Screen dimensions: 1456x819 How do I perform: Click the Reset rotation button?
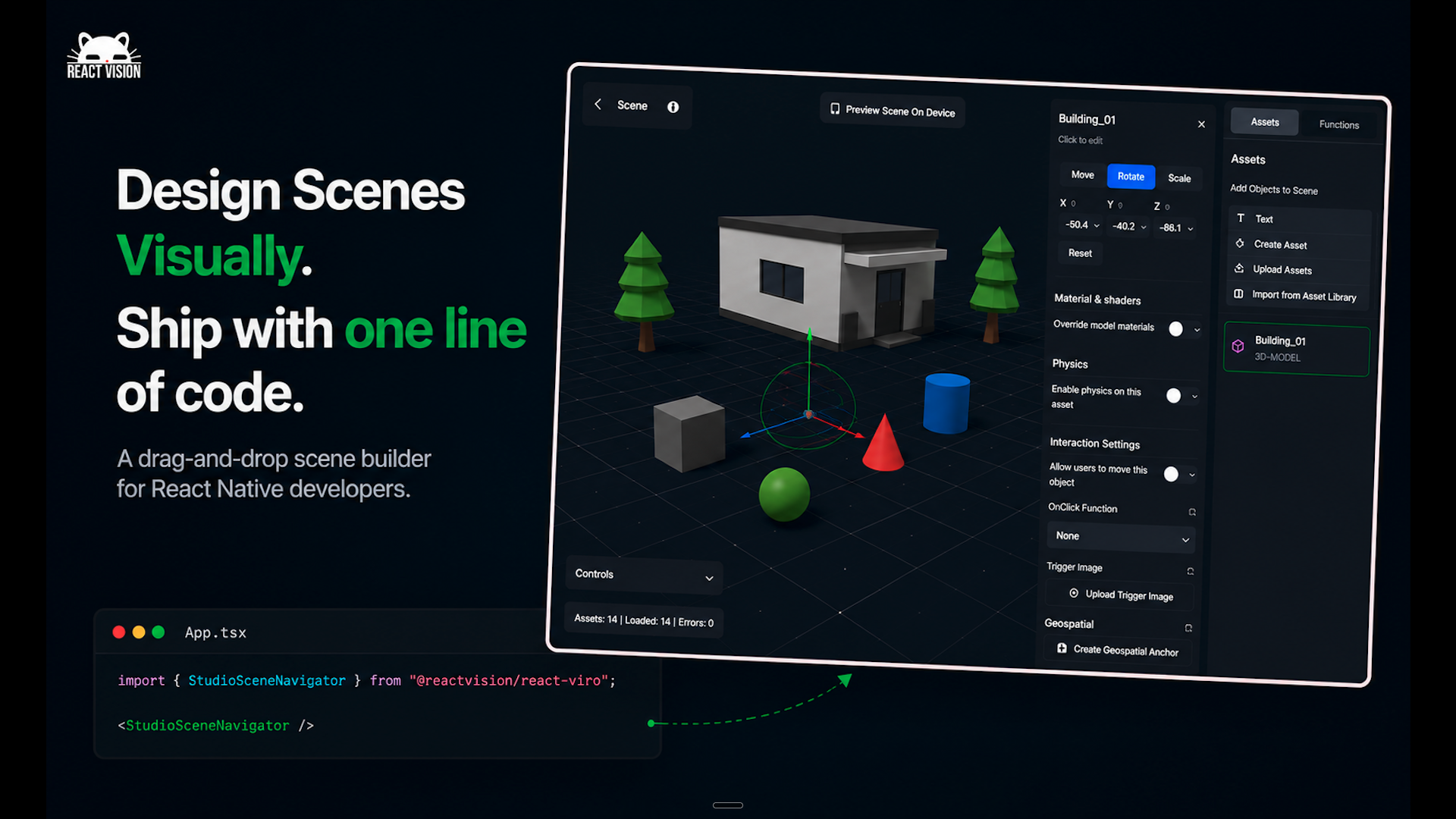point(1080,253)
